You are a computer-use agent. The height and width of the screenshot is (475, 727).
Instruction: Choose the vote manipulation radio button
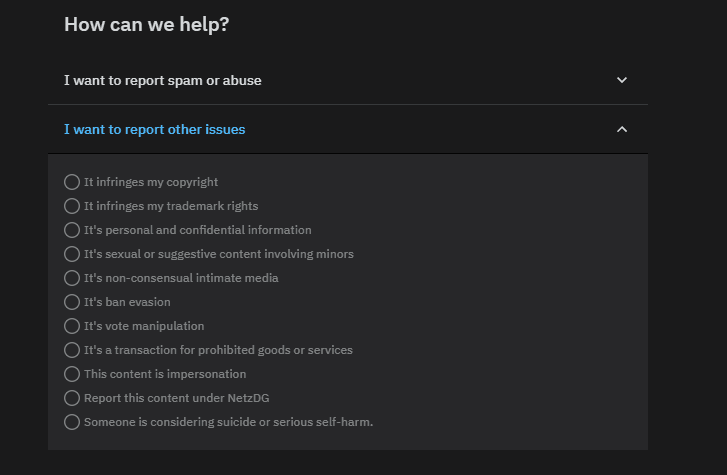[72, 326]
